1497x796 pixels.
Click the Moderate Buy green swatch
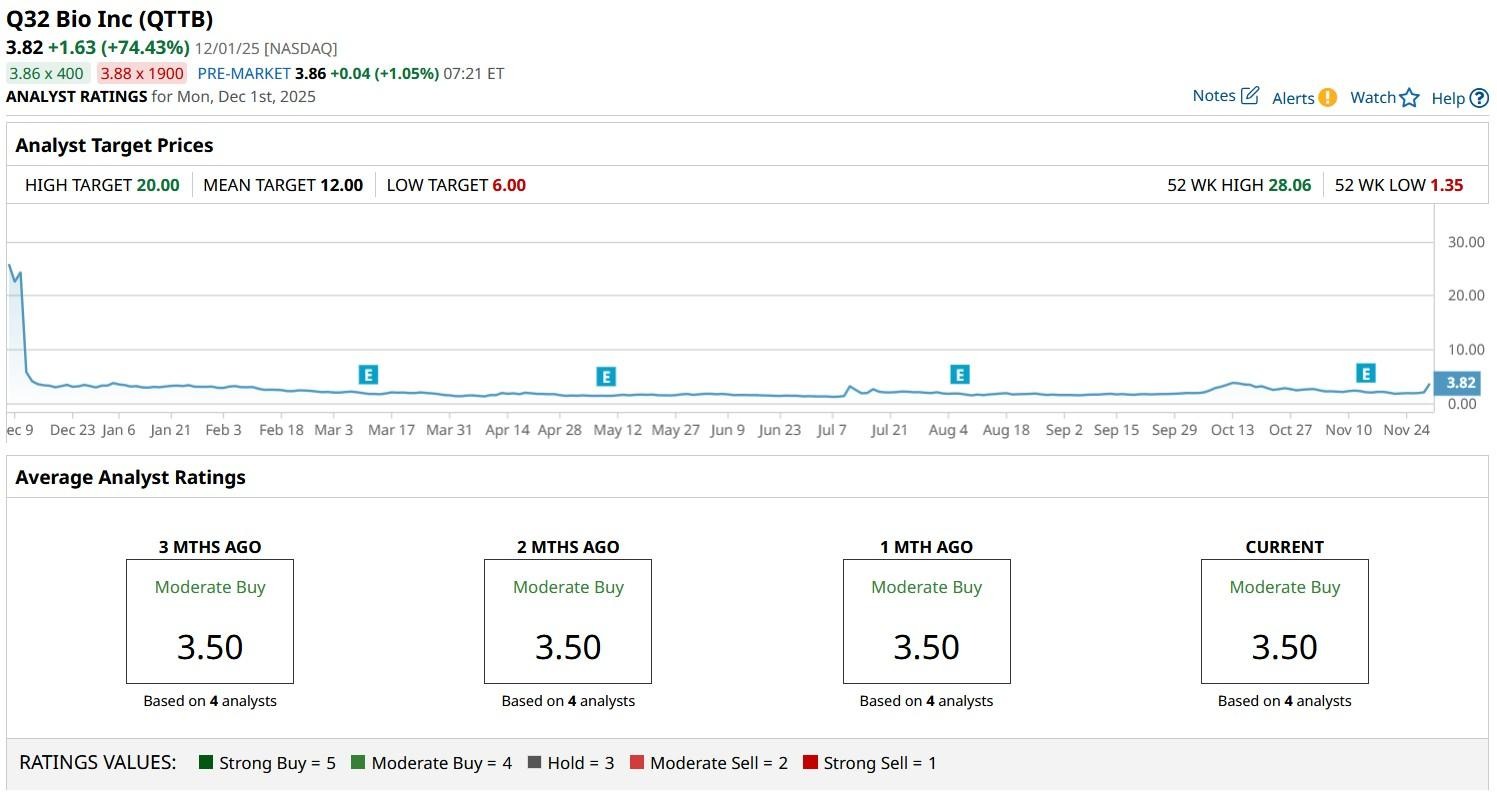point(358,763)
